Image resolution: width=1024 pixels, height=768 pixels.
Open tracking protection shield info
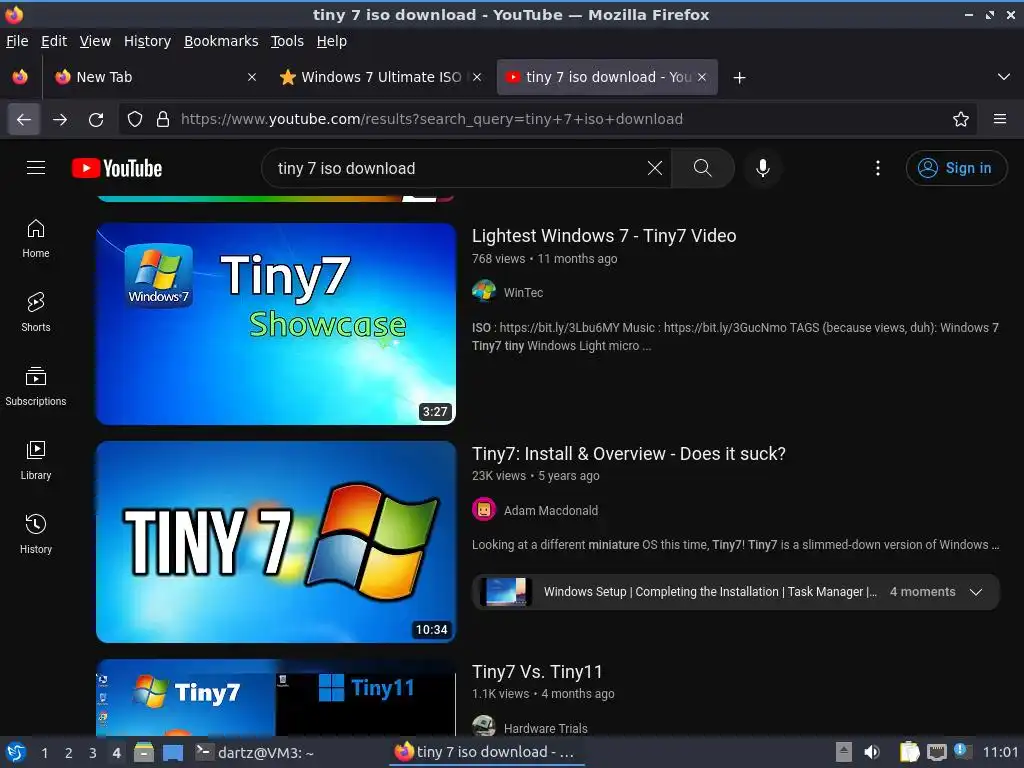[x=135, y=119]
